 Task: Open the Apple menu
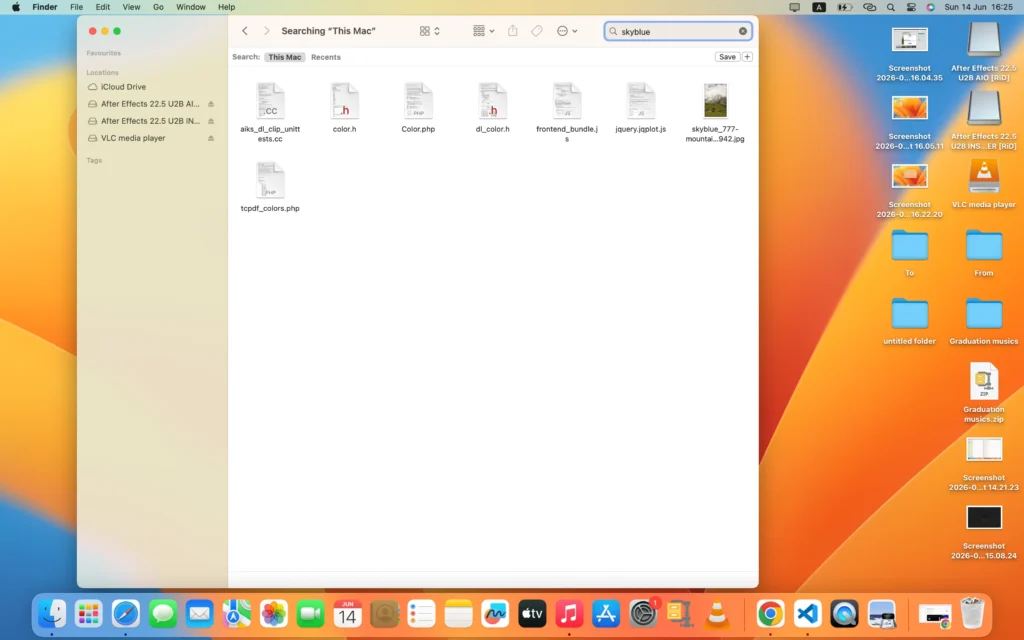[x=16, y=7]
